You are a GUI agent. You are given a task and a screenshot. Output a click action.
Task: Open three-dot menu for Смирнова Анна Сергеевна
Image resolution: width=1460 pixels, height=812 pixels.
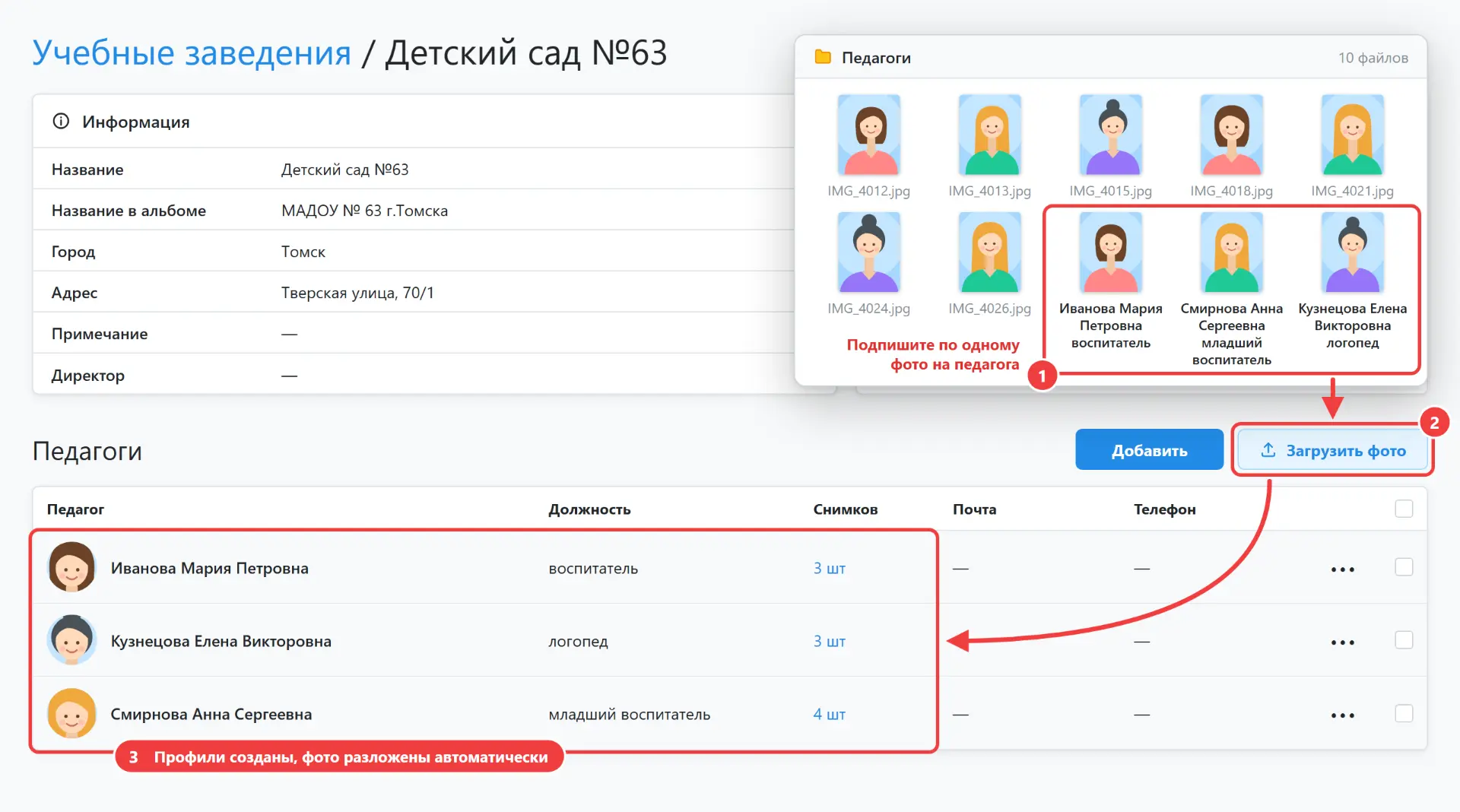point(1343,715)
